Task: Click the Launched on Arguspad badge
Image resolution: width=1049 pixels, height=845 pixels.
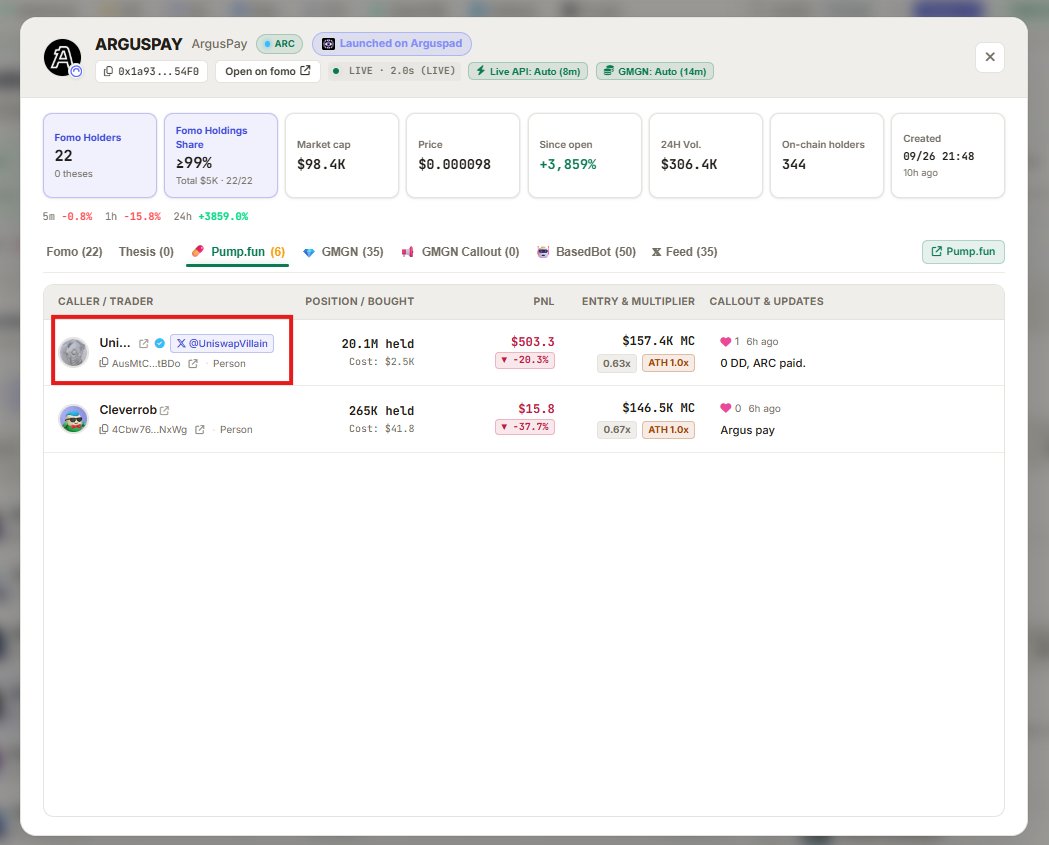Action: (x=392, y=43)
